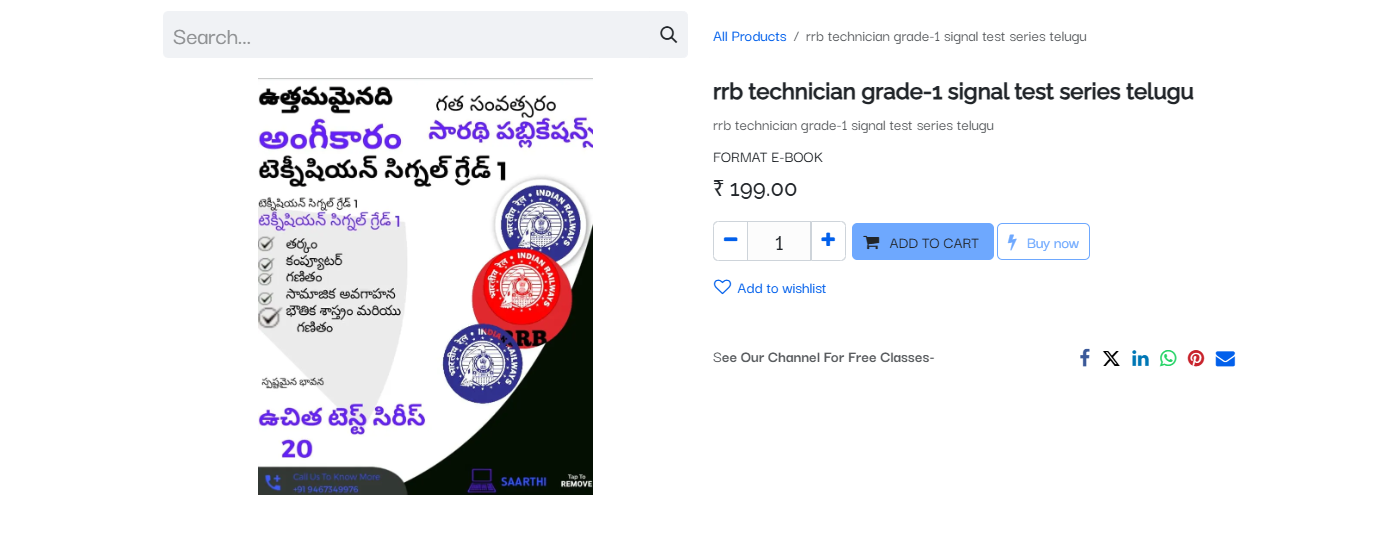Click the shopping cart icon in Add to Cart
Screen dimensions: 1387x536
pos(872,242)
